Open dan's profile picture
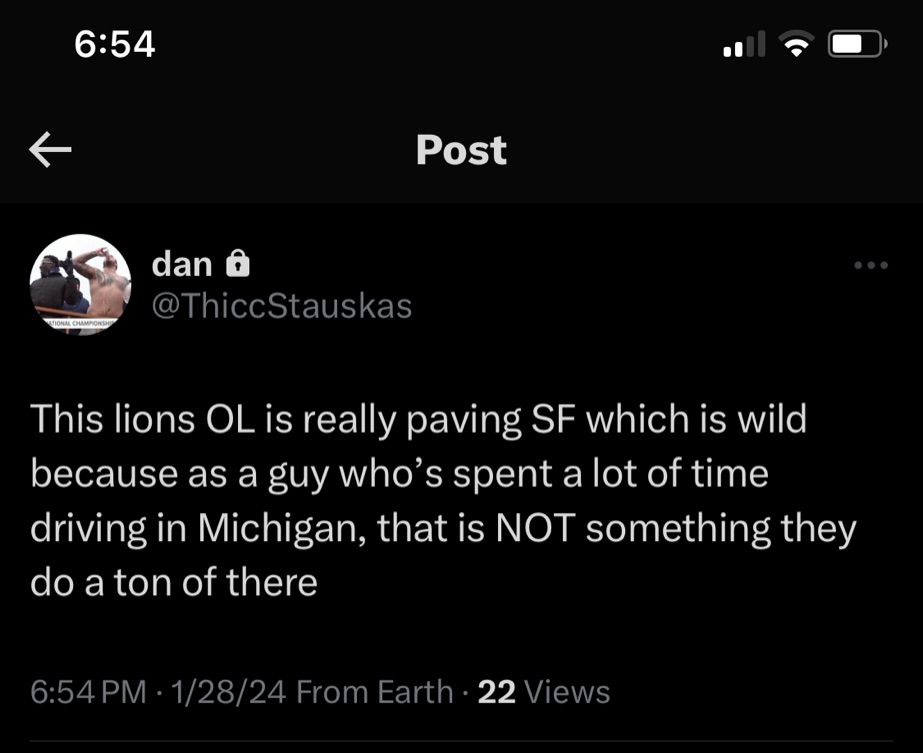Viewport: 923px width, 753px height. (x=81, y=284)
